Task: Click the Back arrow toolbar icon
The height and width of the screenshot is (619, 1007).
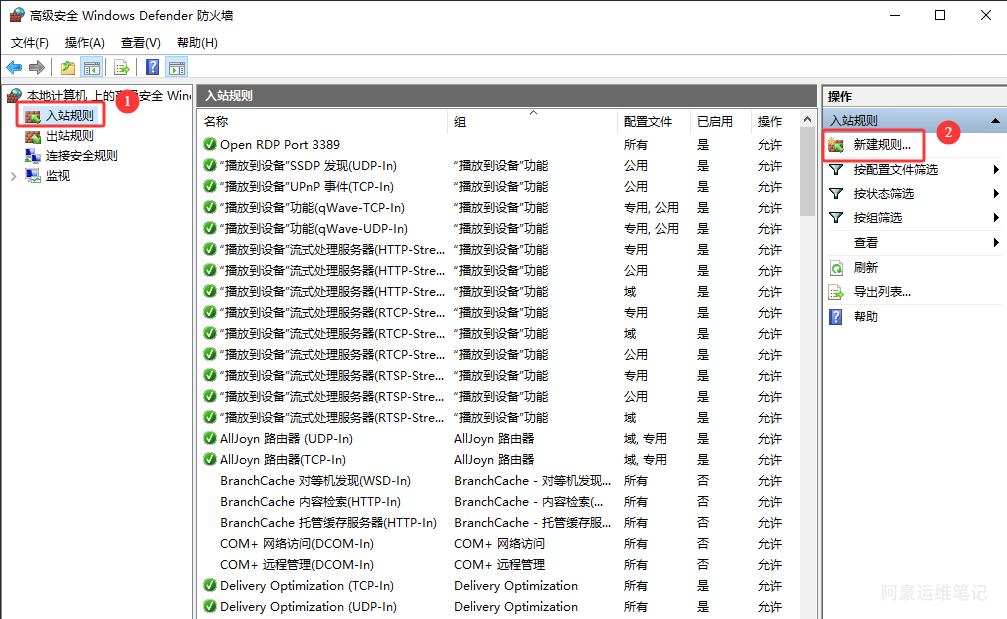Action: [14, 67]
